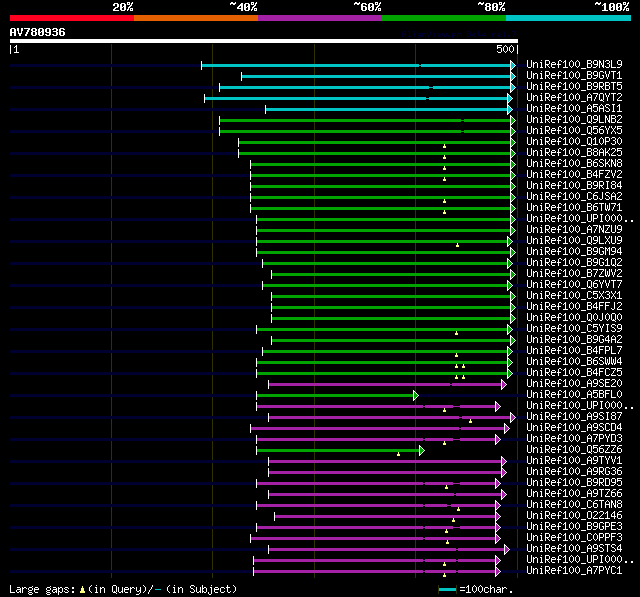
Task: Click the UniRef100_B9RI84 label
Action: click(x=574, y=186)
